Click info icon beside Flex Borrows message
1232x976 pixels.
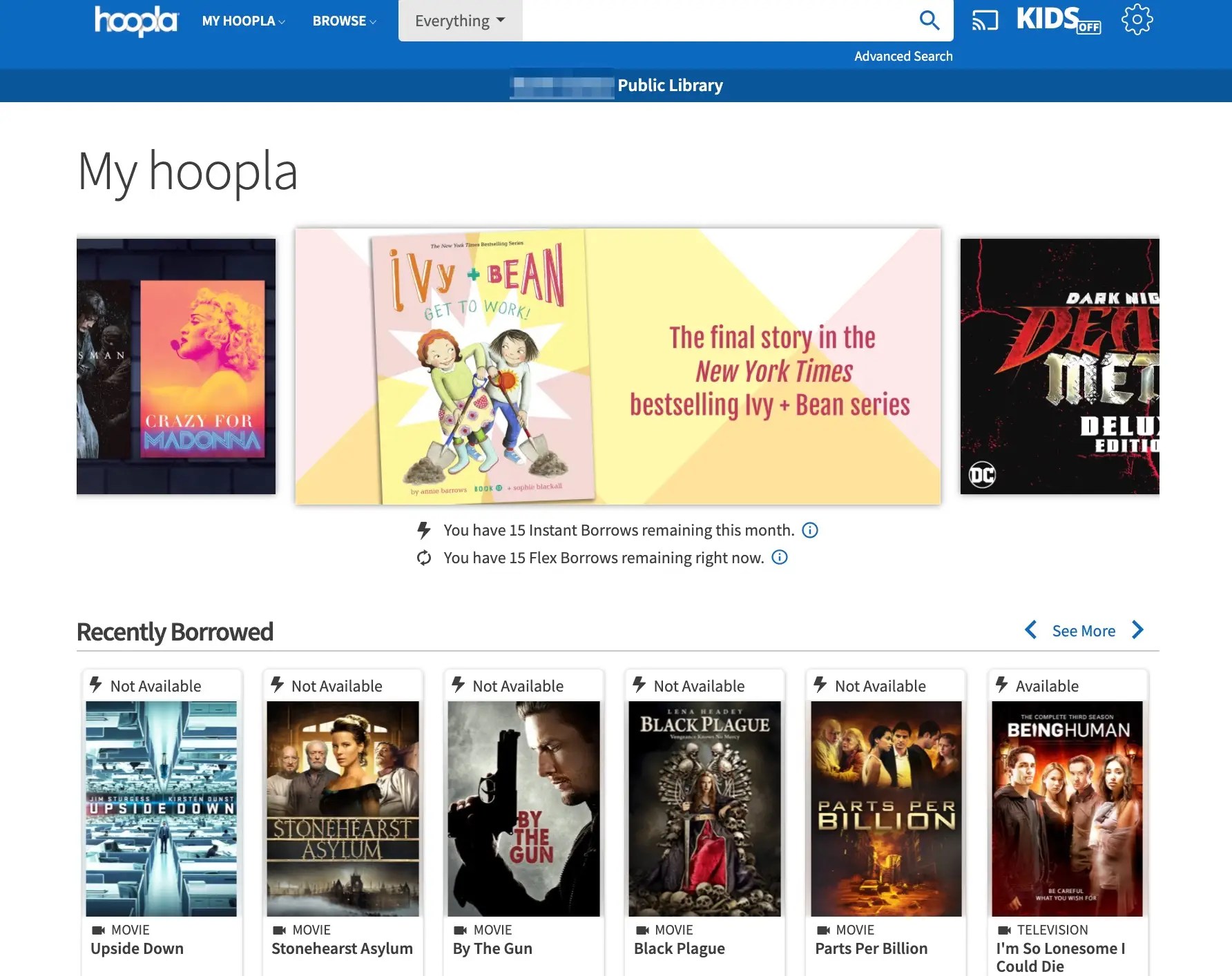[780, 558]
